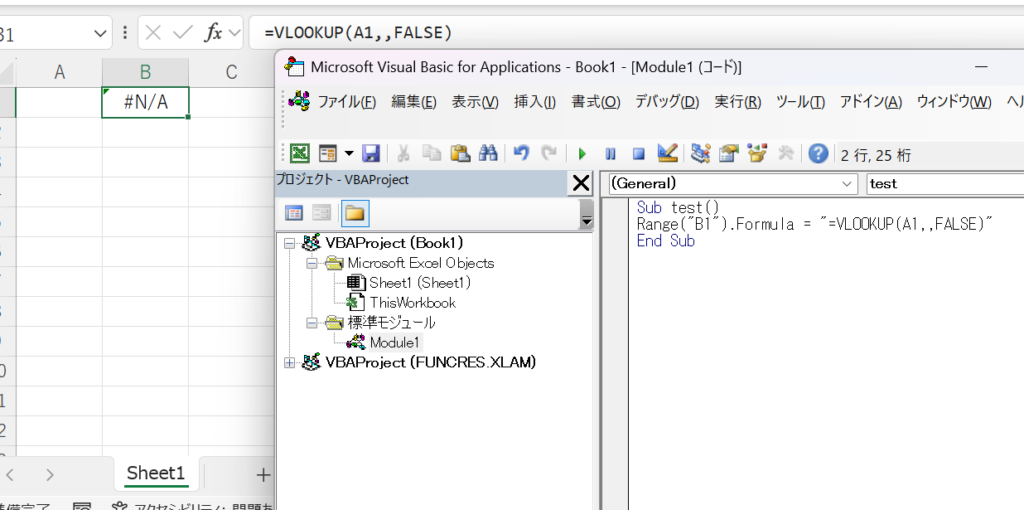Open the ファイル(F) menu
This screenshot has width=1024, height=510.
347,102
